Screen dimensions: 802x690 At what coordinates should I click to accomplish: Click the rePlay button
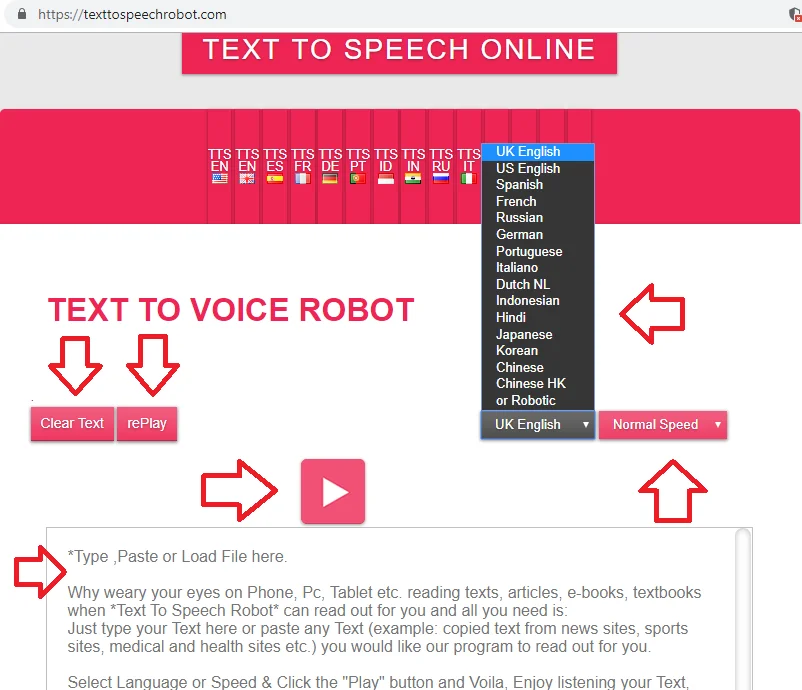tap(147, 424)
